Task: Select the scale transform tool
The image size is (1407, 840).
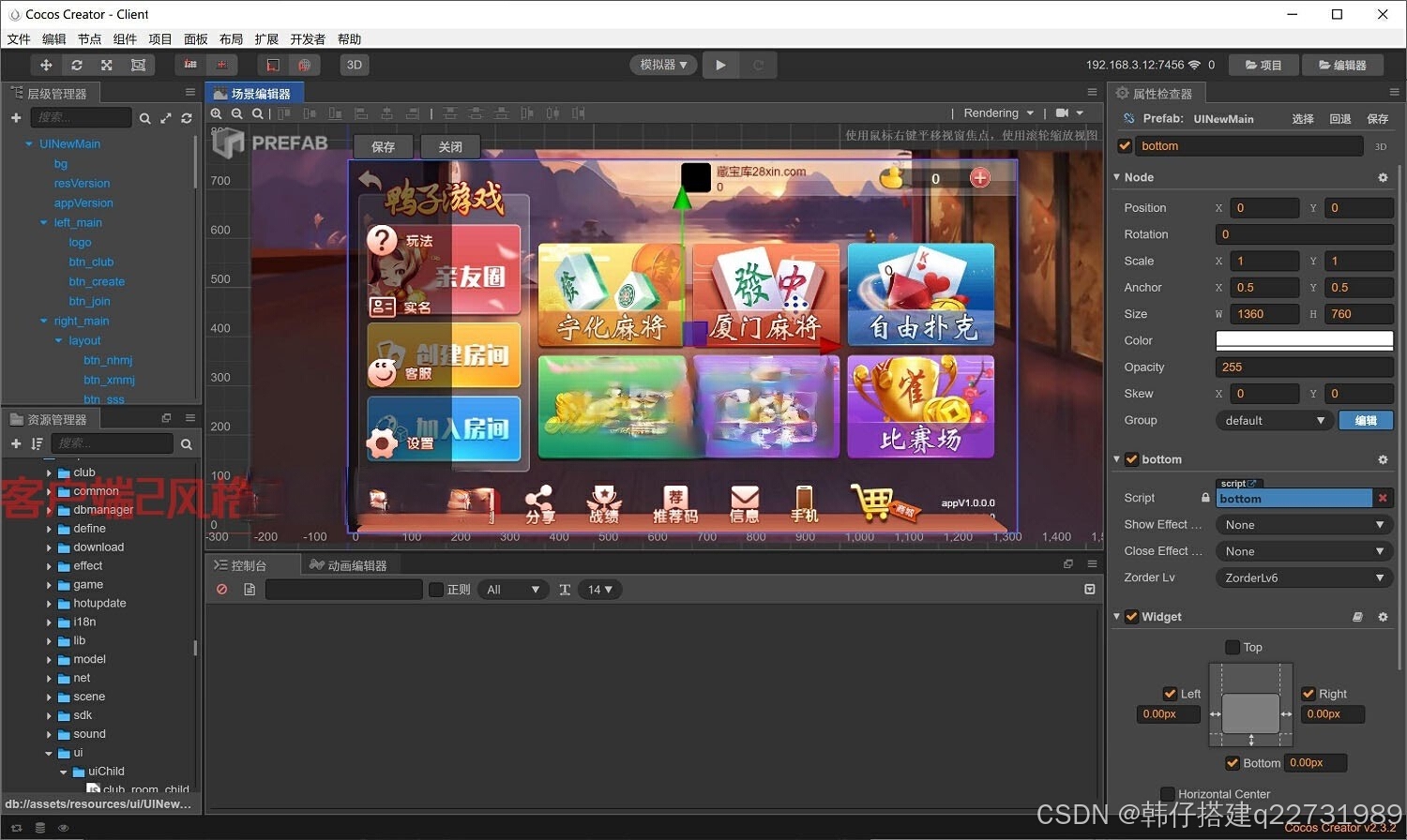Action: click(x=107, y=65)
